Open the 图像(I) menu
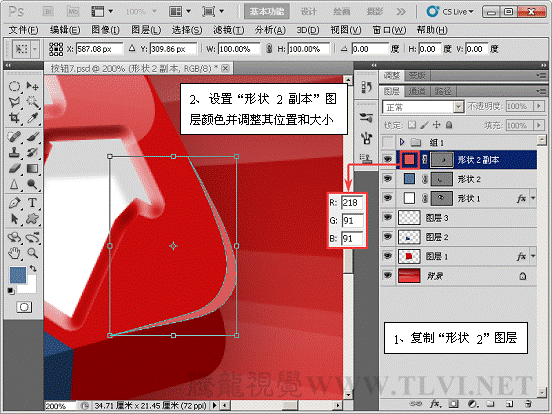 pos(105,30)
